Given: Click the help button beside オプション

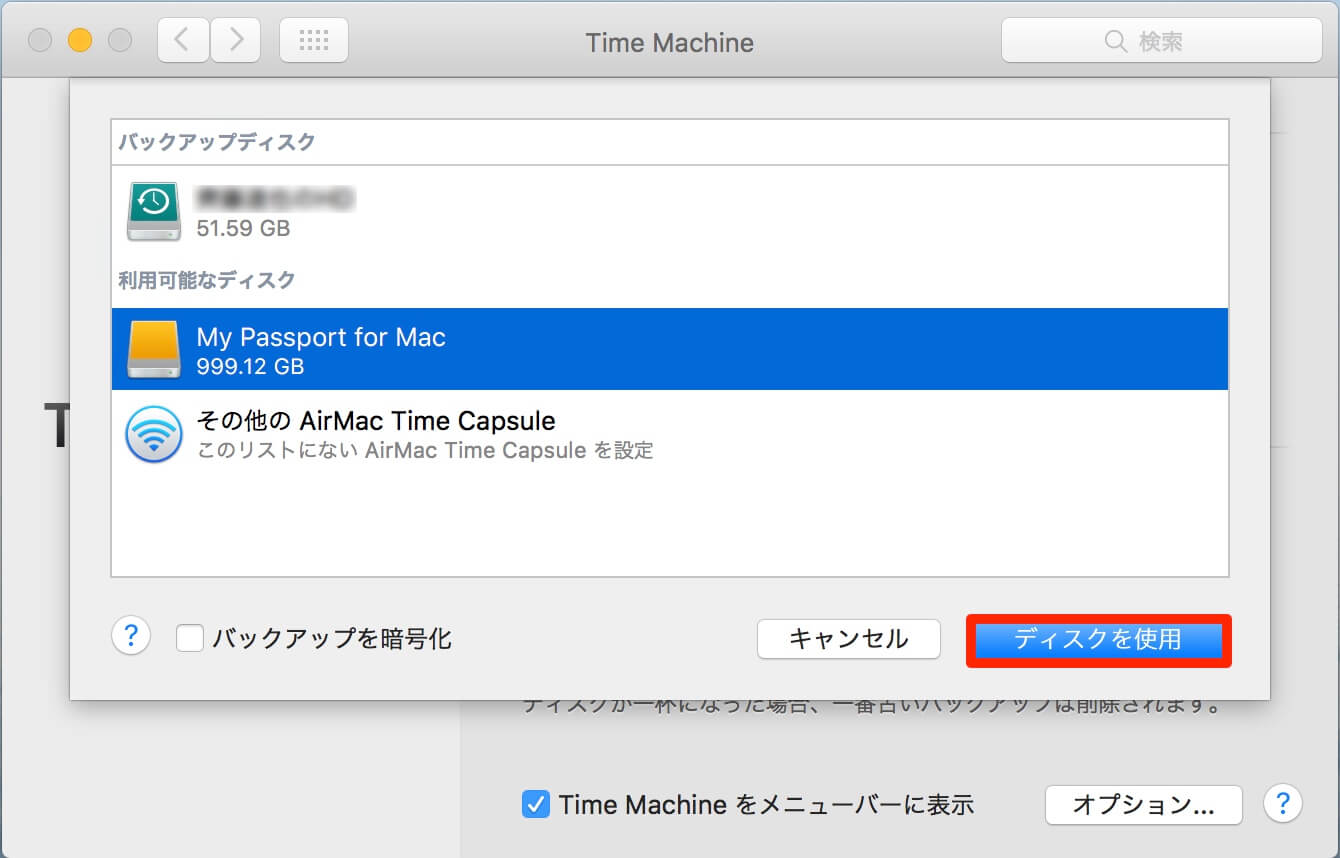Looking at the screenshot, I should click(1283, 803).
